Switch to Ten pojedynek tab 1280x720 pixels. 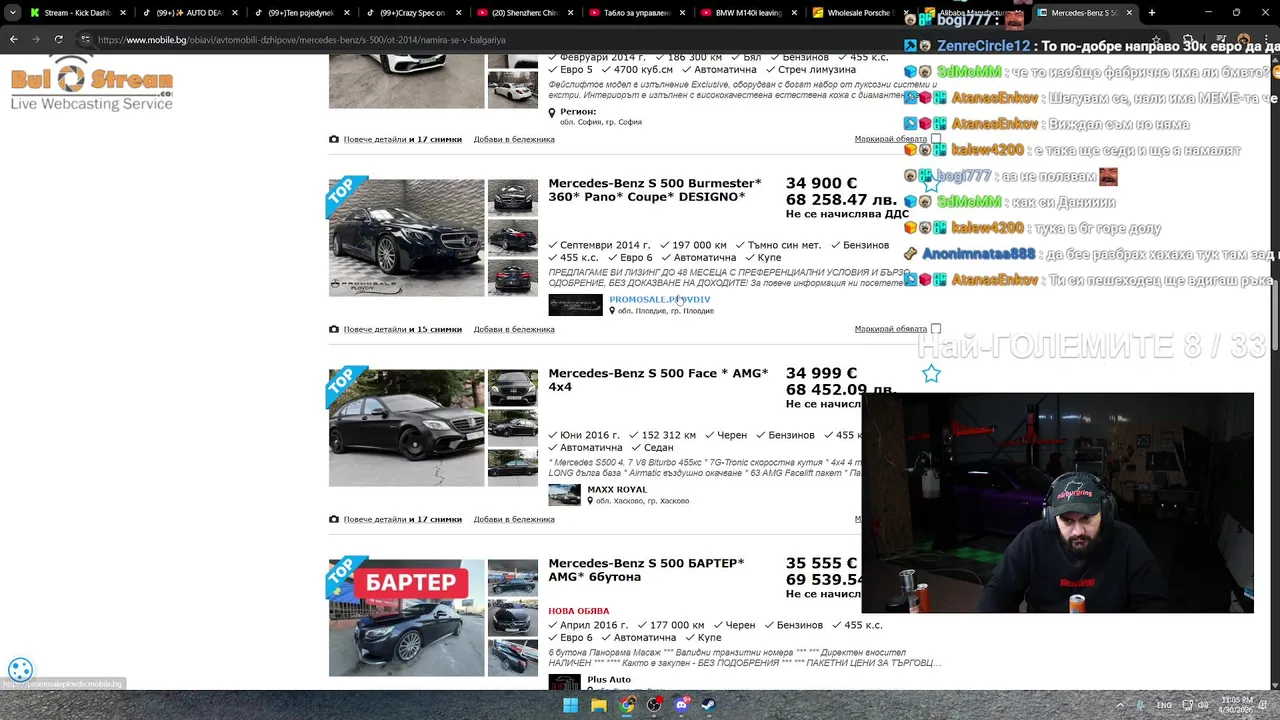tap(300, 13)
